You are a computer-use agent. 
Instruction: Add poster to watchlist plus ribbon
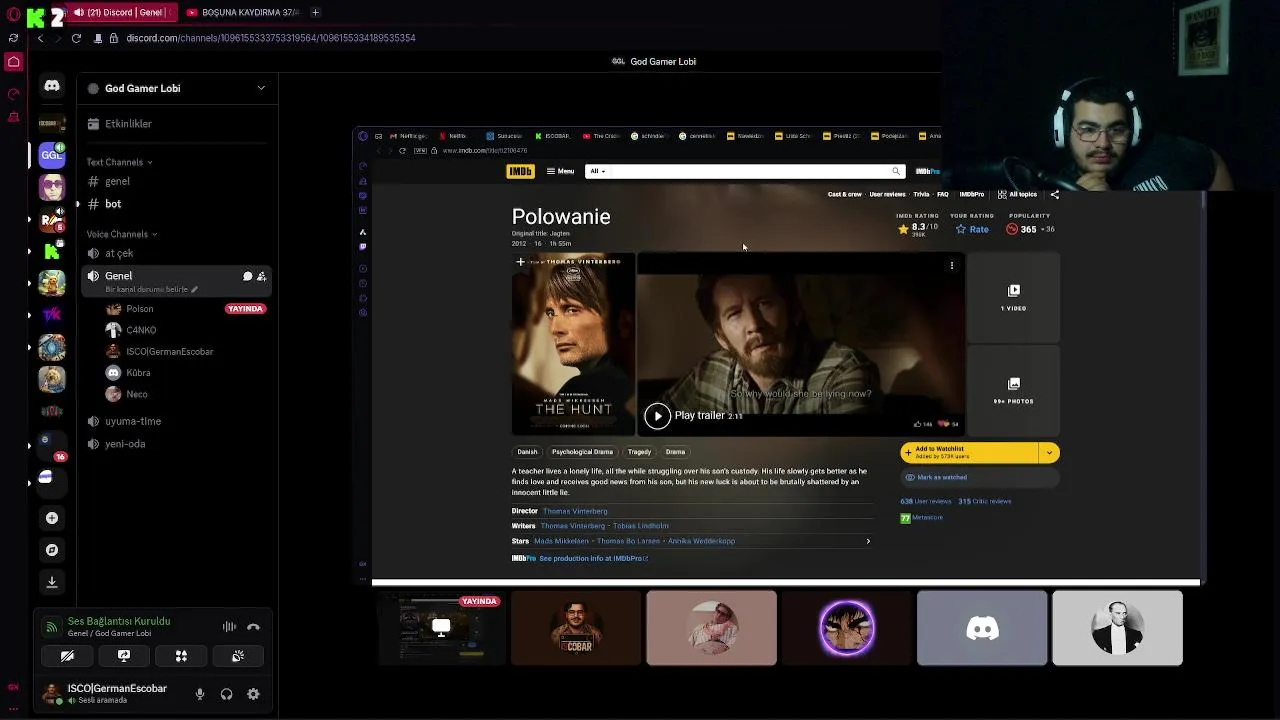coord(520,262)
